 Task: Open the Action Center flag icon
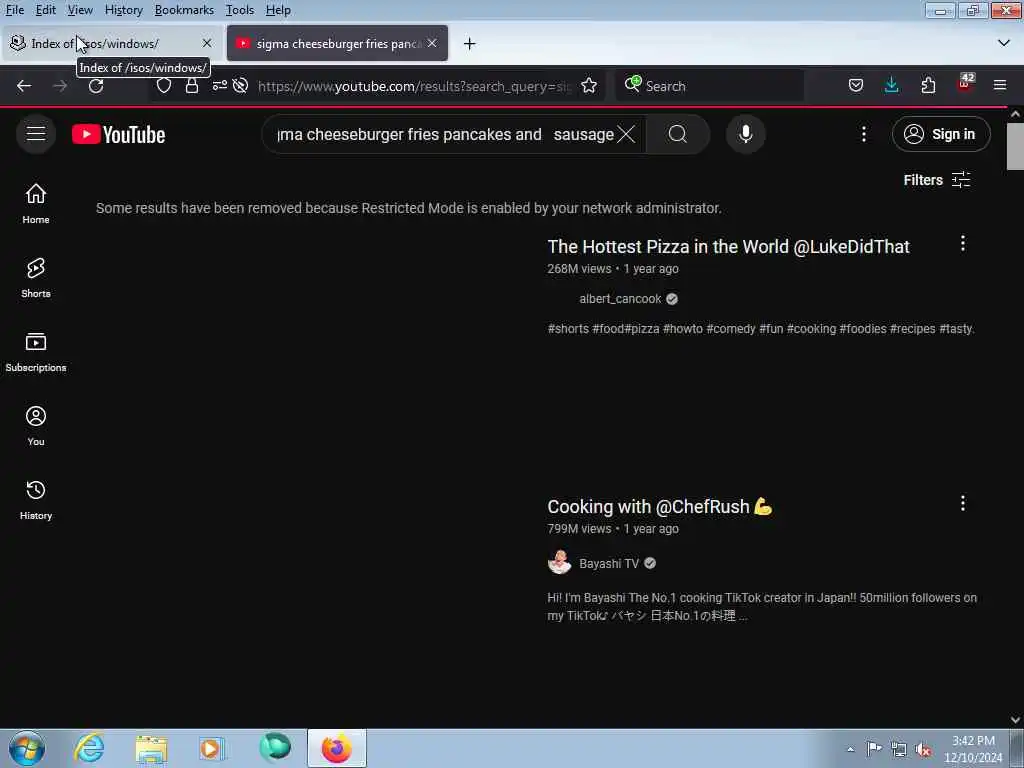tap(874, 748)
